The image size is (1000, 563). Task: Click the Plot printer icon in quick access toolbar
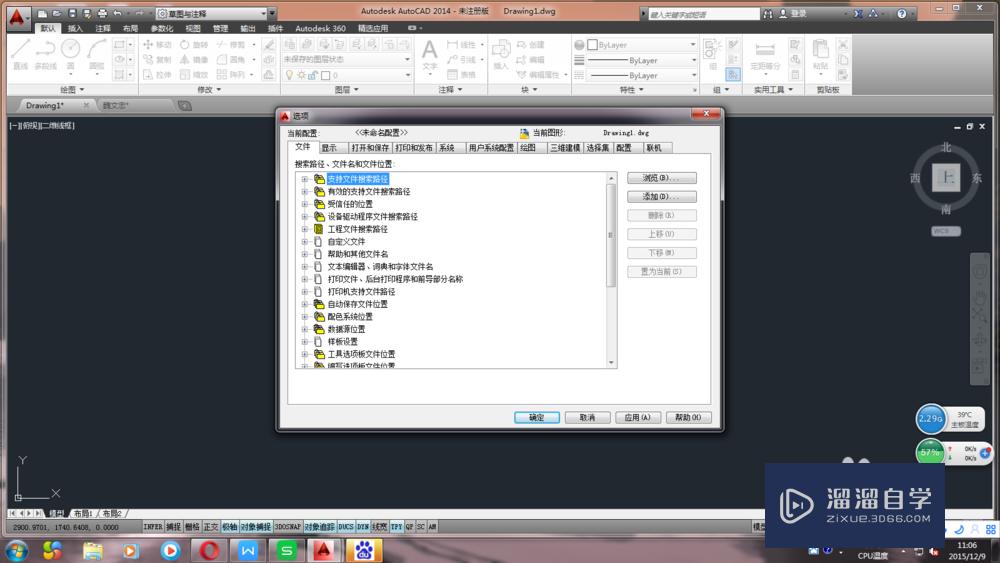(102, 13)
